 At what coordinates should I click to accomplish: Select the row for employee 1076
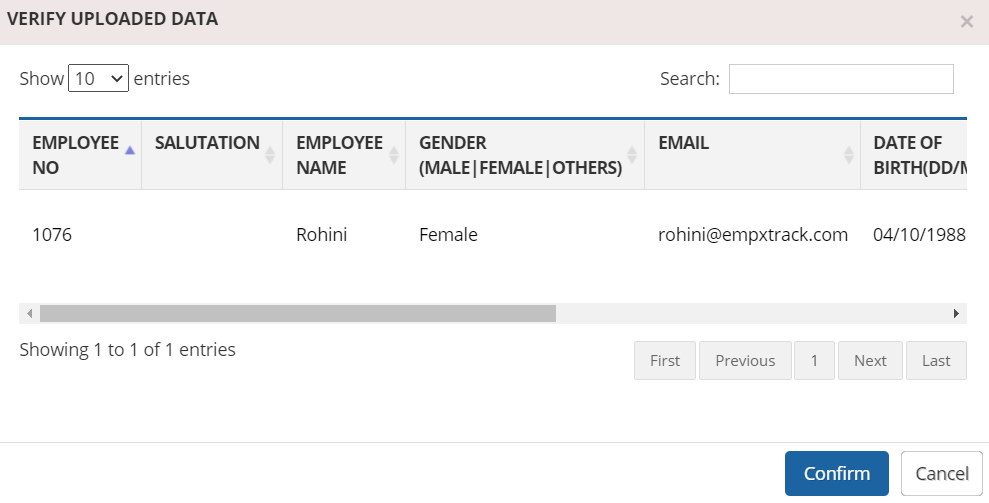(493, 235)
